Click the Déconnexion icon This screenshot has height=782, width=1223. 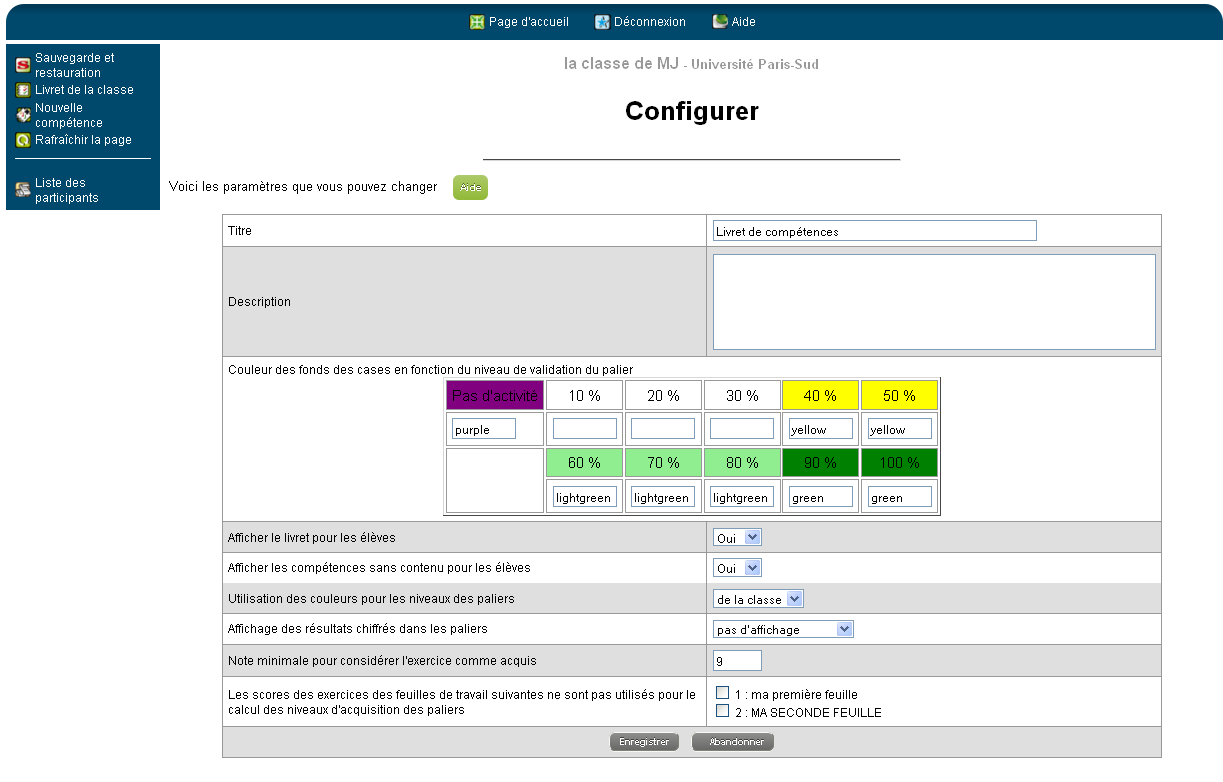pos(601,21)
